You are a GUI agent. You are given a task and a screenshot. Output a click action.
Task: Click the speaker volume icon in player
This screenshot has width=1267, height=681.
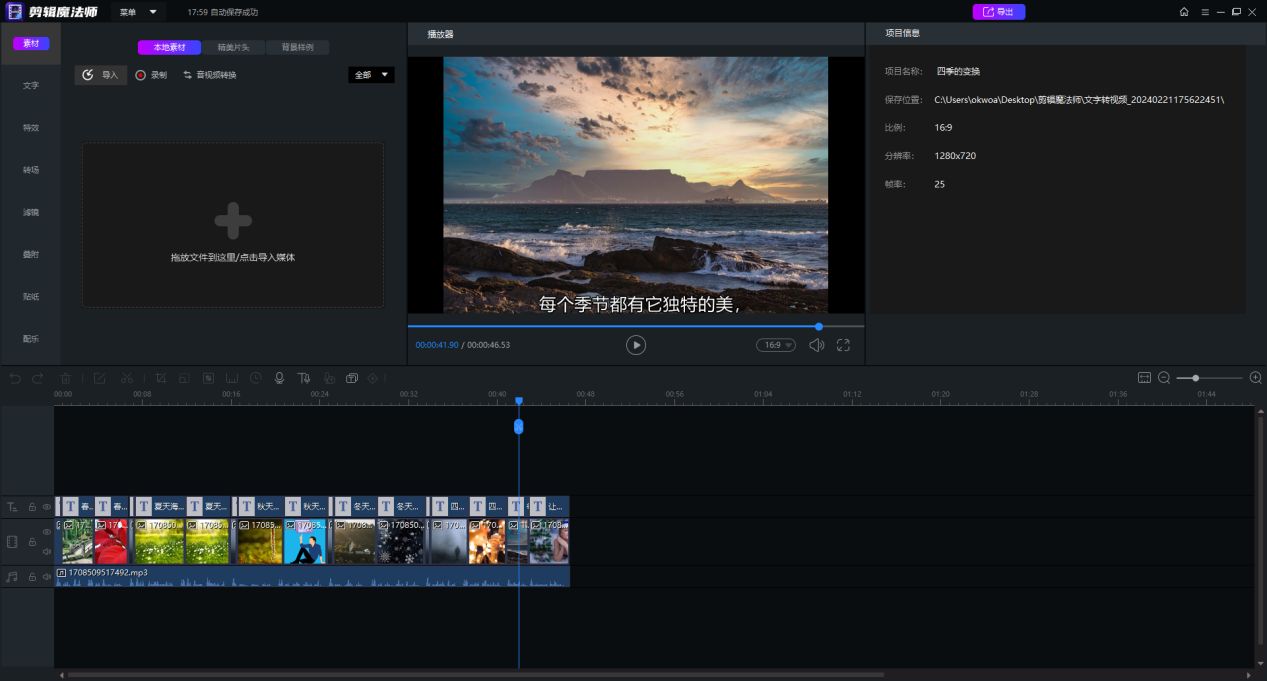tap(816, 345)
